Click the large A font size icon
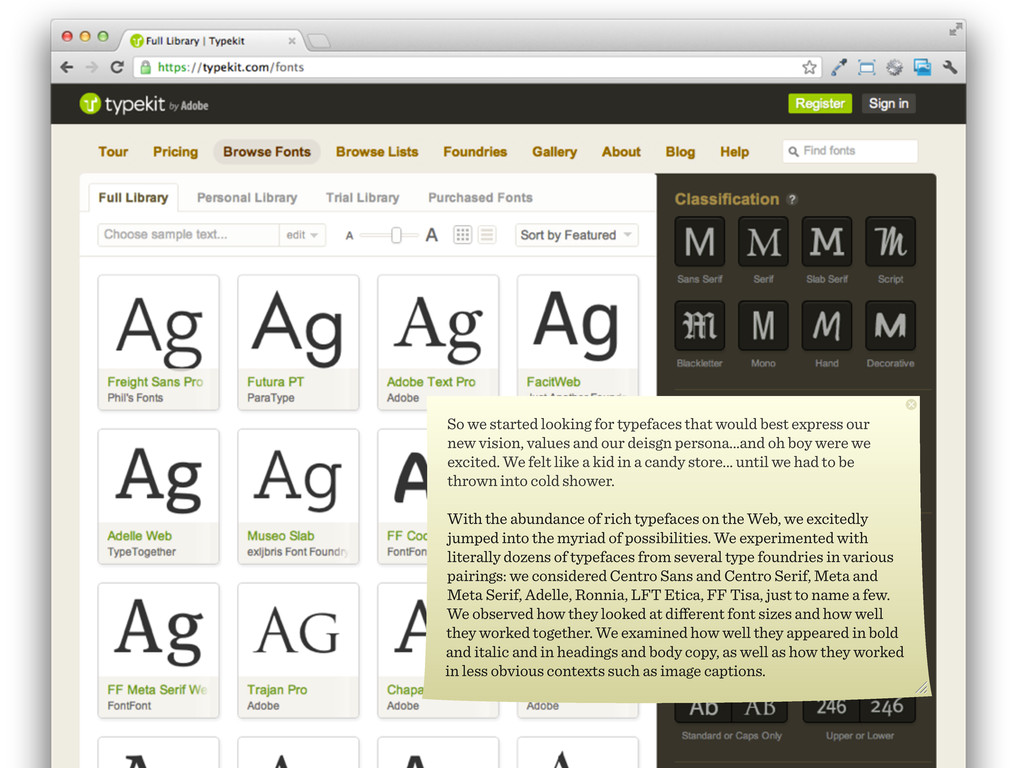Image resolution: width=1024 pixels, height=768 pixels. [x=432, y=235]
